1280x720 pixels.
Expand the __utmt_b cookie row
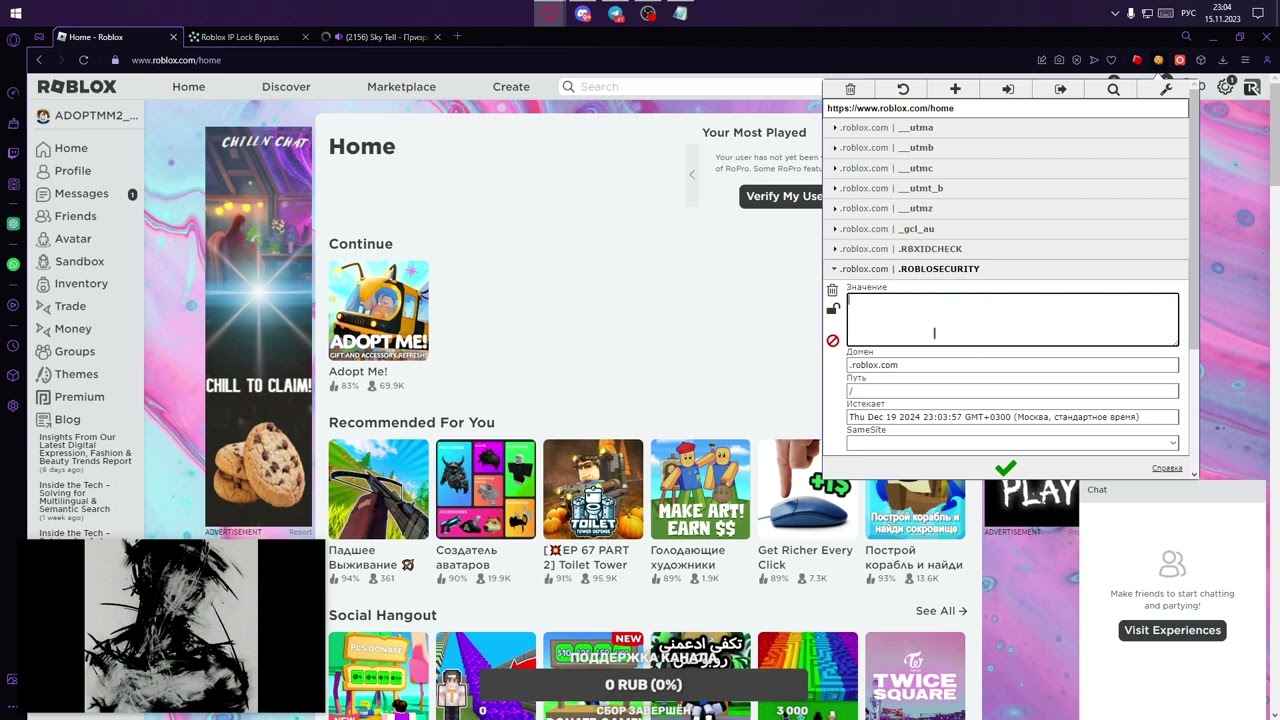[x=1005, y=188]
